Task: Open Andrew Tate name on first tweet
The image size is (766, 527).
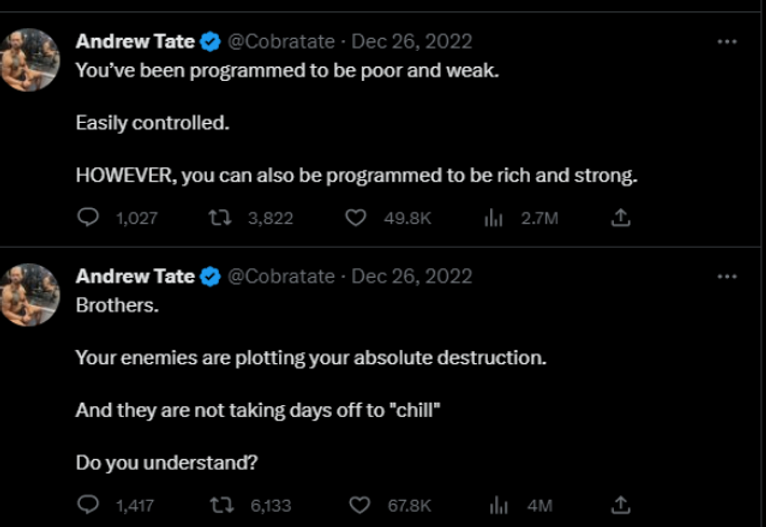Action: 135,42
